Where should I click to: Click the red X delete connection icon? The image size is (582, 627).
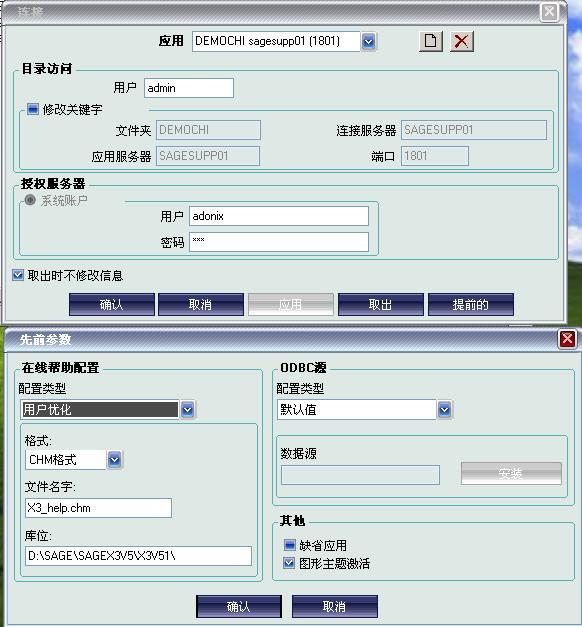[462, 41]
